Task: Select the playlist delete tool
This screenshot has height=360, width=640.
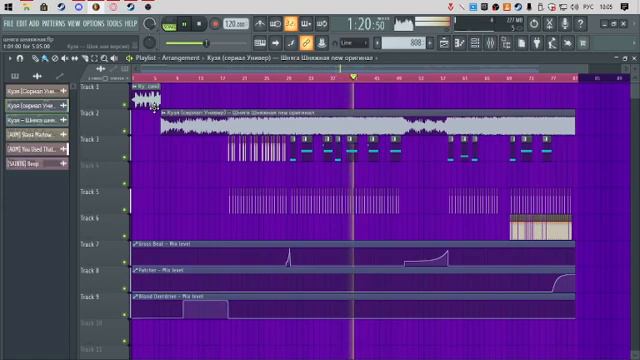Action: tap(55, 59)
